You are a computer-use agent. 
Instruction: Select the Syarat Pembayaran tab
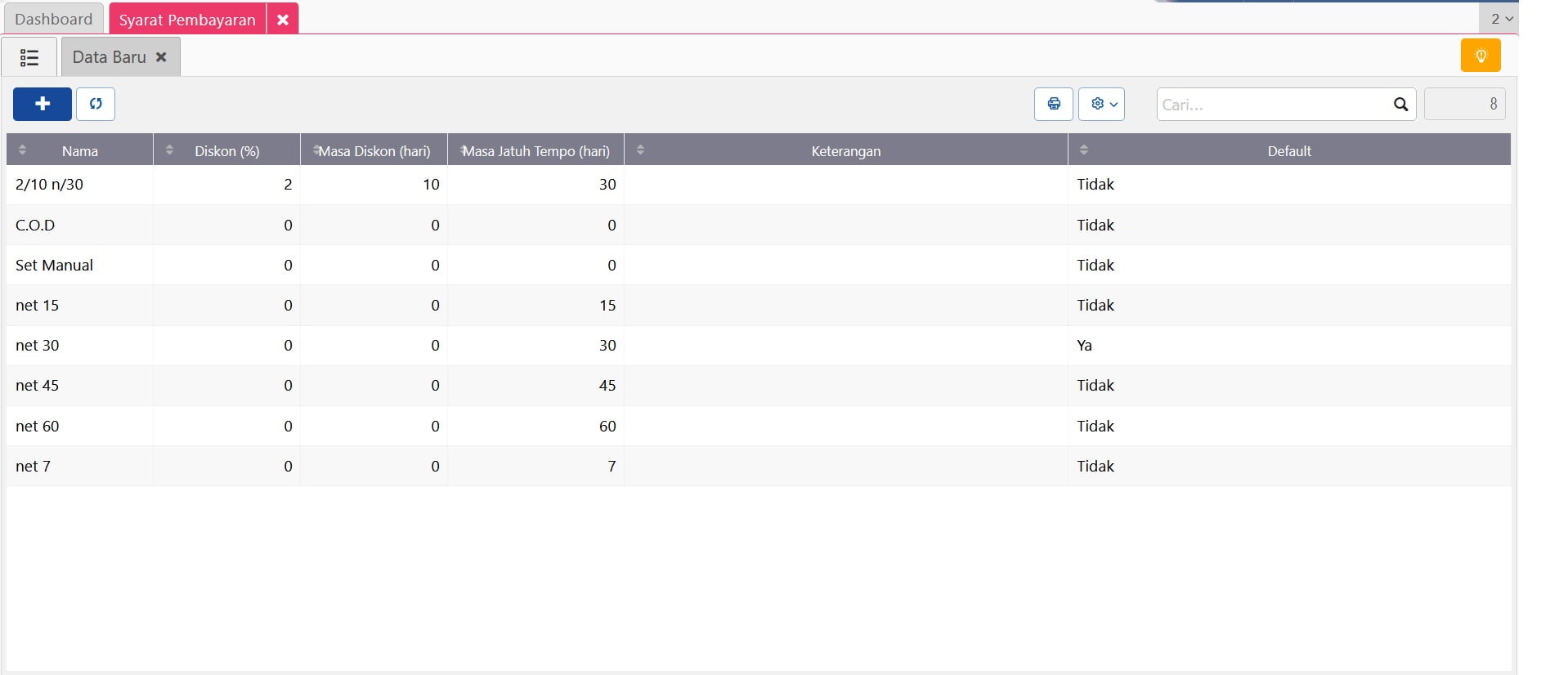(x=187, y=20)
